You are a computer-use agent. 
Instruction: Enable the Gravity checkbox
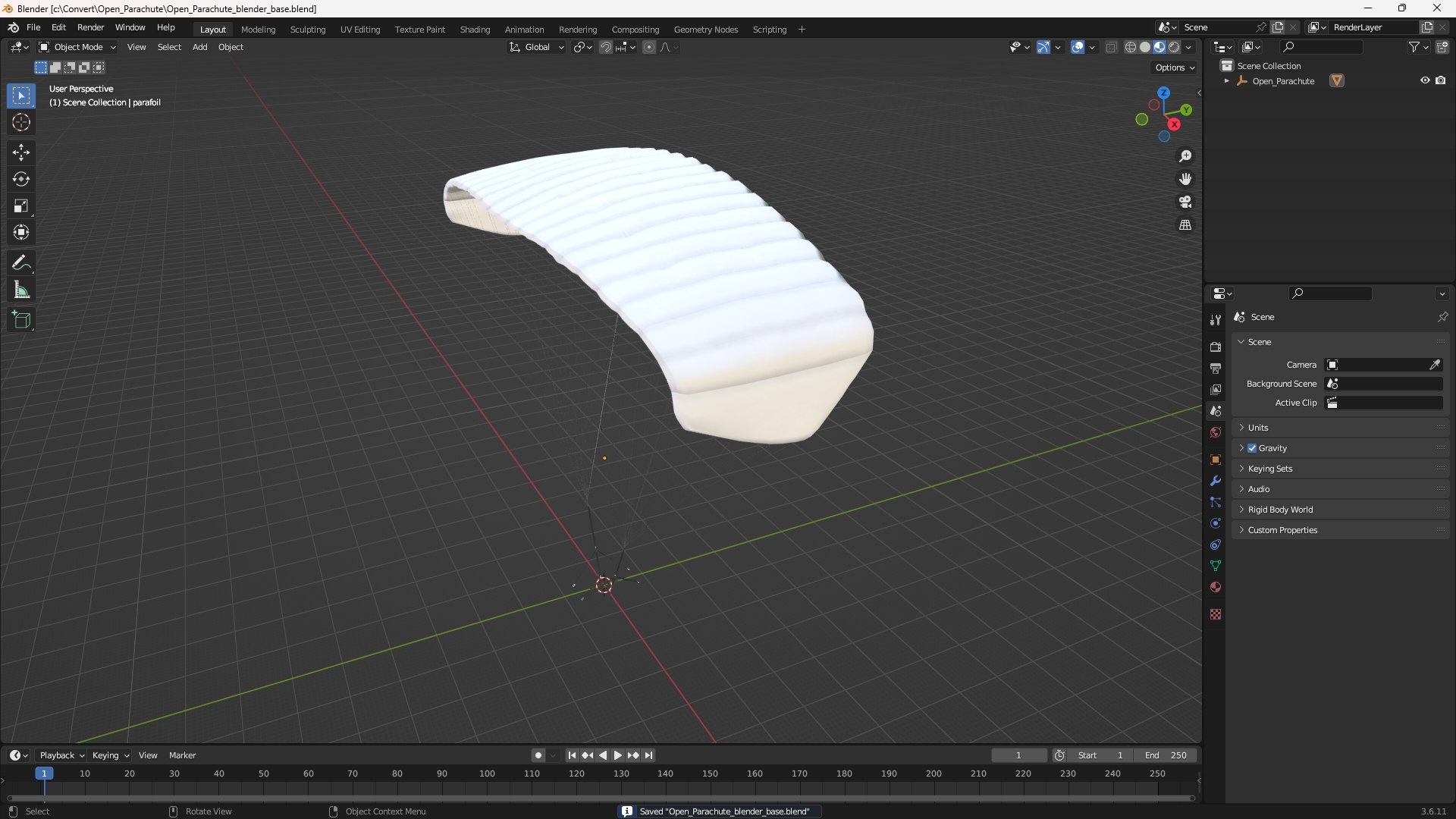click(1252, 448)
